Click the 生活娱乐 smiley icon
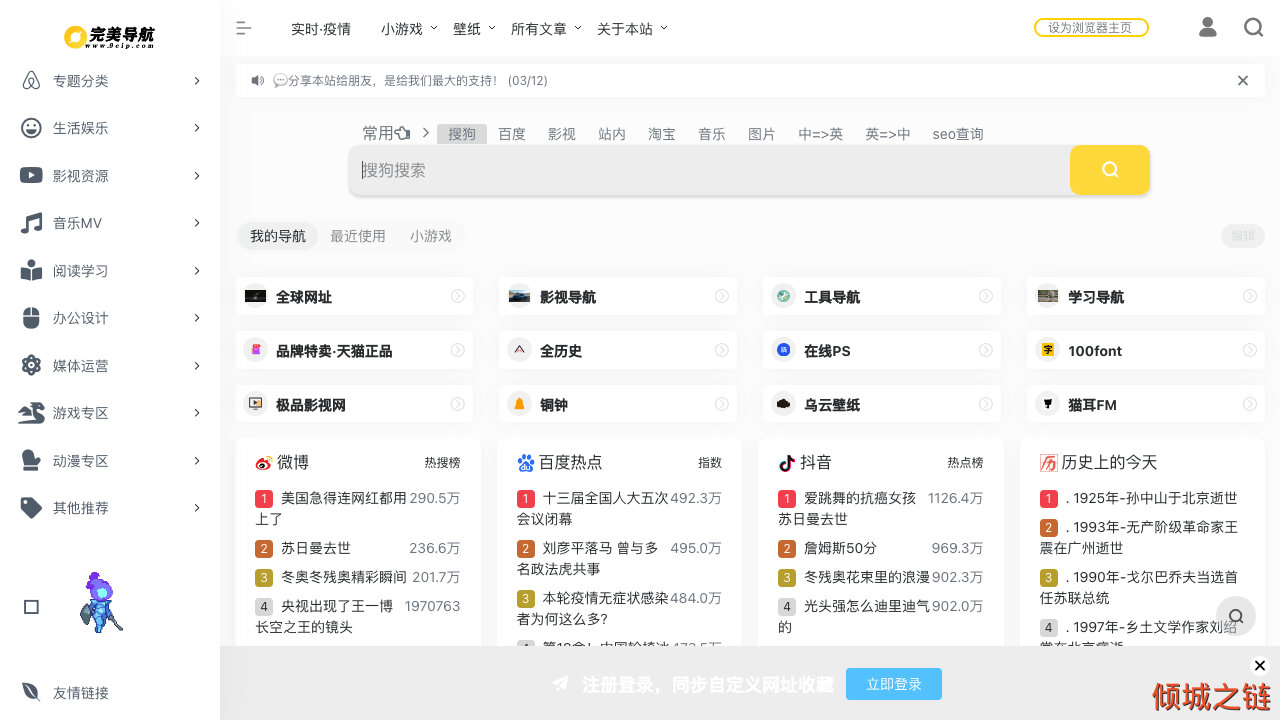 31,128
